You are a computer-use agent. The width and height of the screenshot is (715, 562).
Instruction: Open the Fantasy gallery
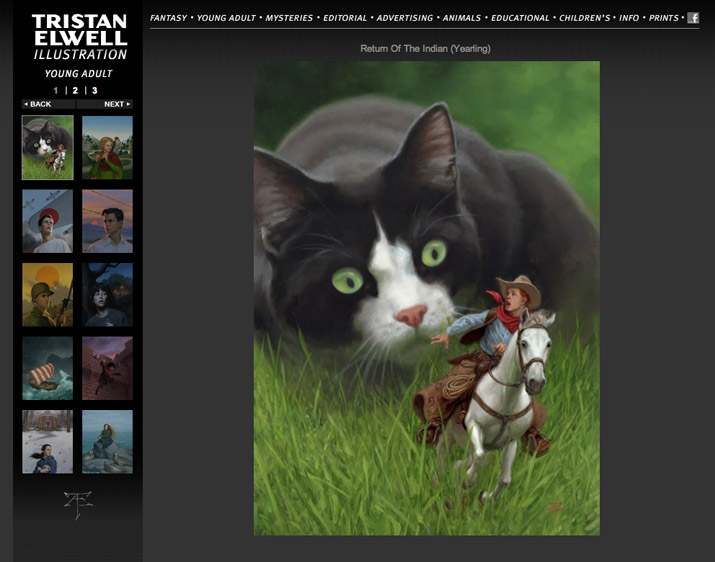[x=168, y=18]
